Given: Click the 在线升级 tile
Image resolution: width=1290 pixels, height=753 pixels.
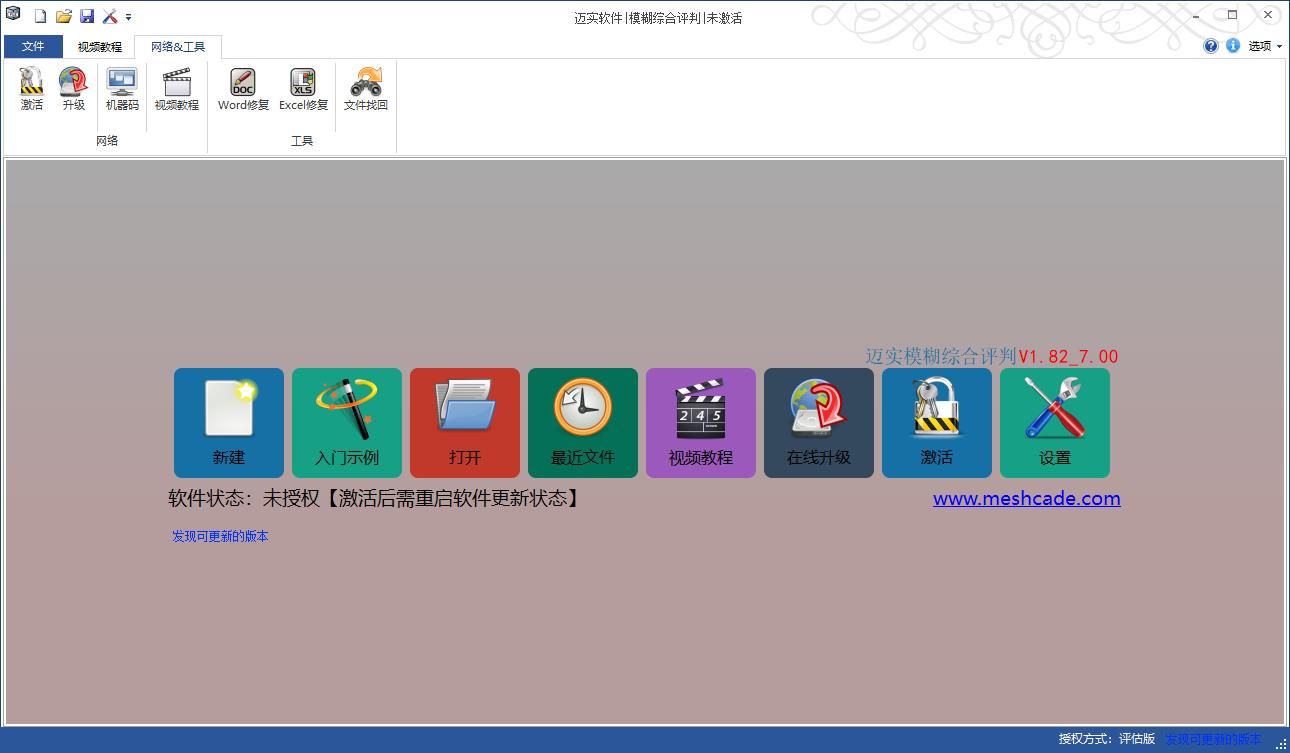Looking at the screenshot, I should click(819, 423).
